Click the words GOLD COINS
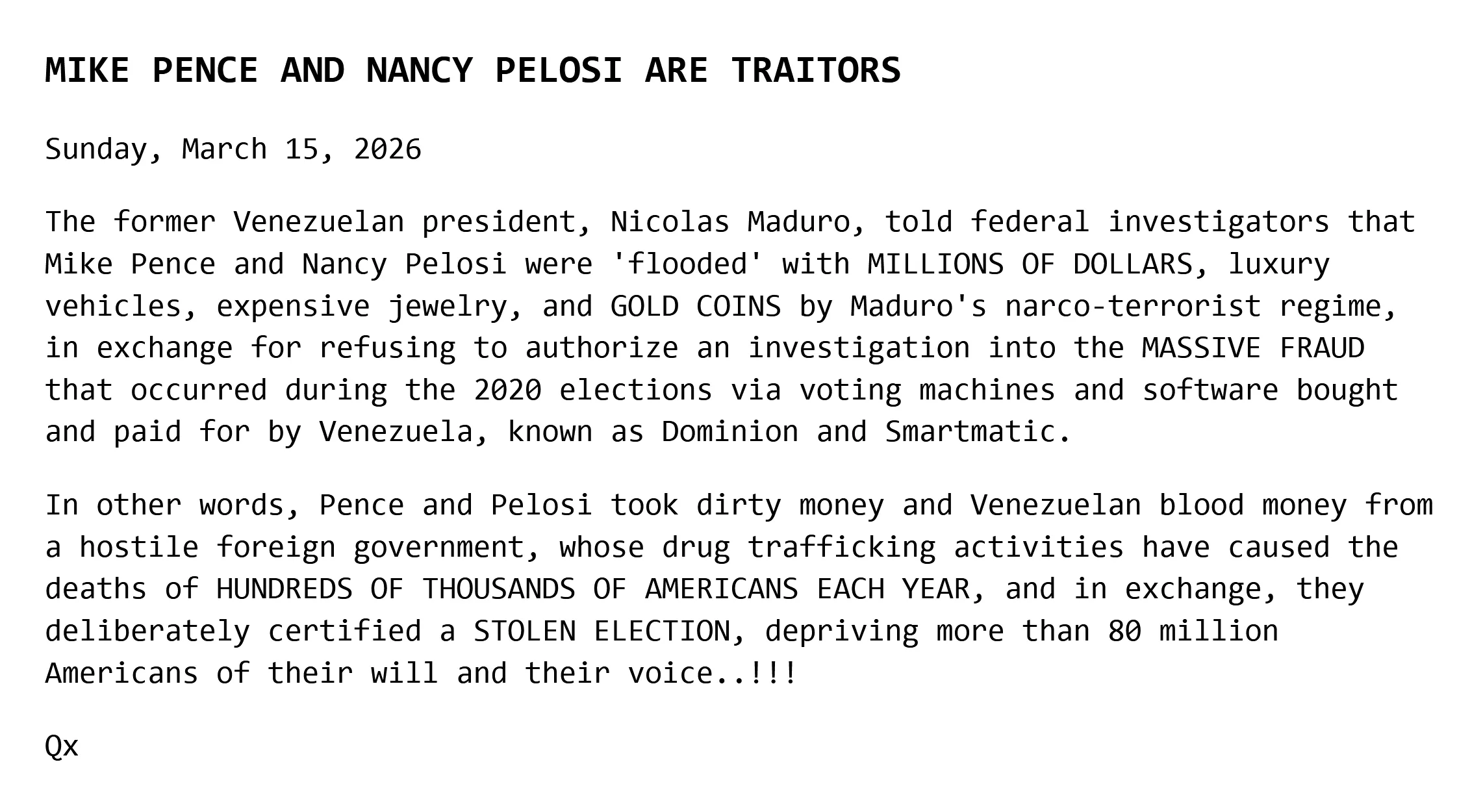This screenshot has height=812, width=1483. [696, 306]
